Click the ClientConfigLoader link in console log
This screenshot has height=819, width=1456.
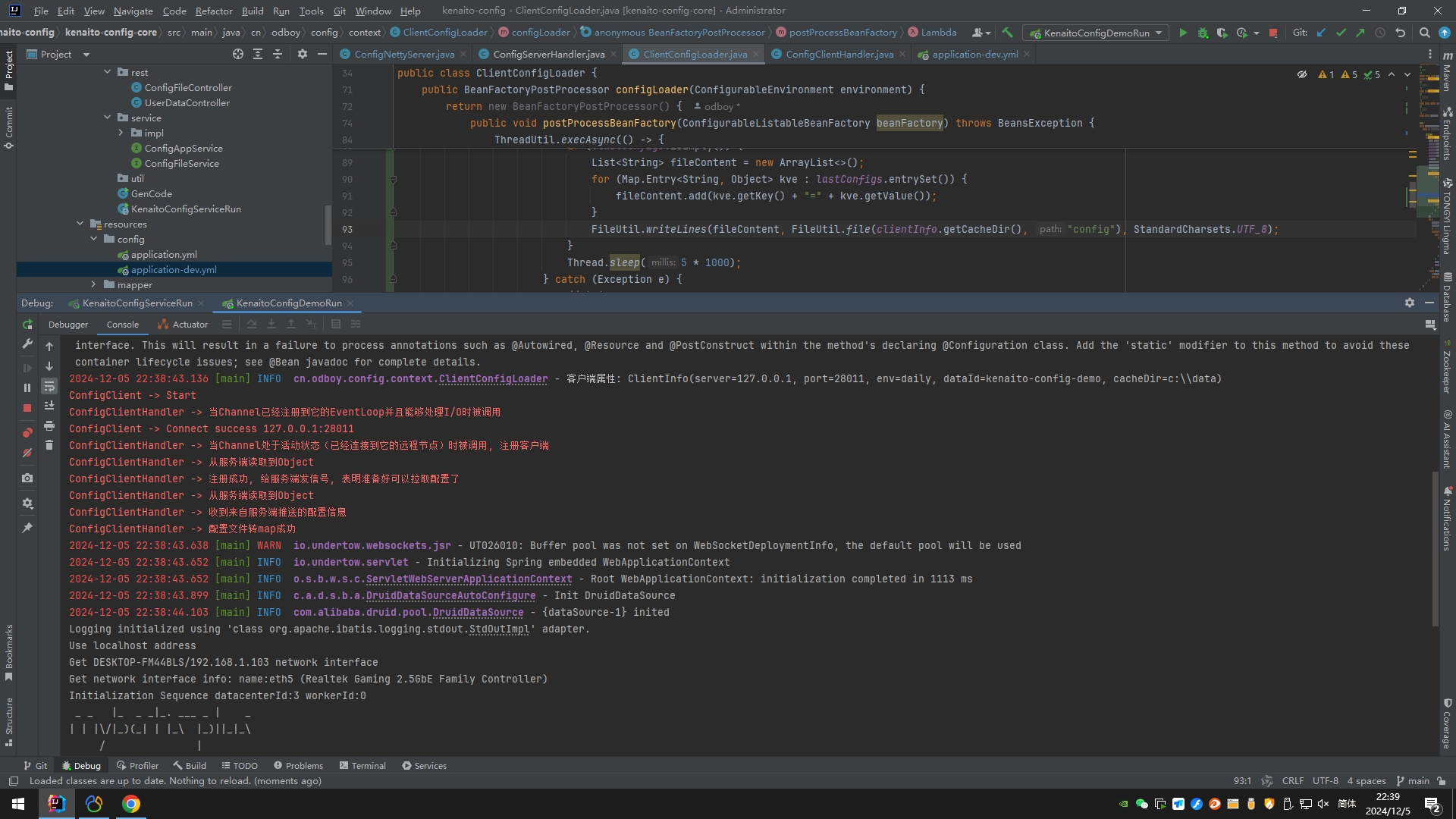pyautogui.click(x=493, y=379)
